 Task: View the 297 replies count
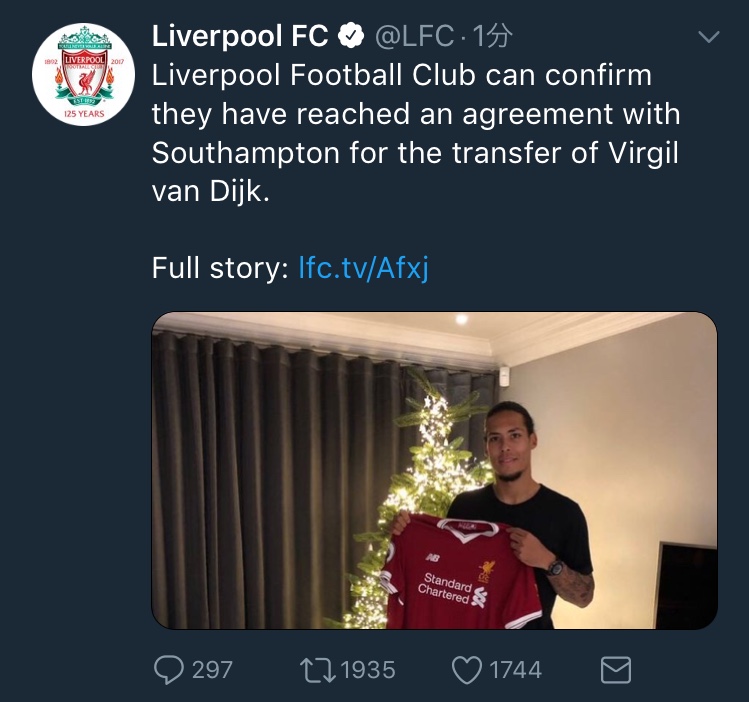(212, 669)
